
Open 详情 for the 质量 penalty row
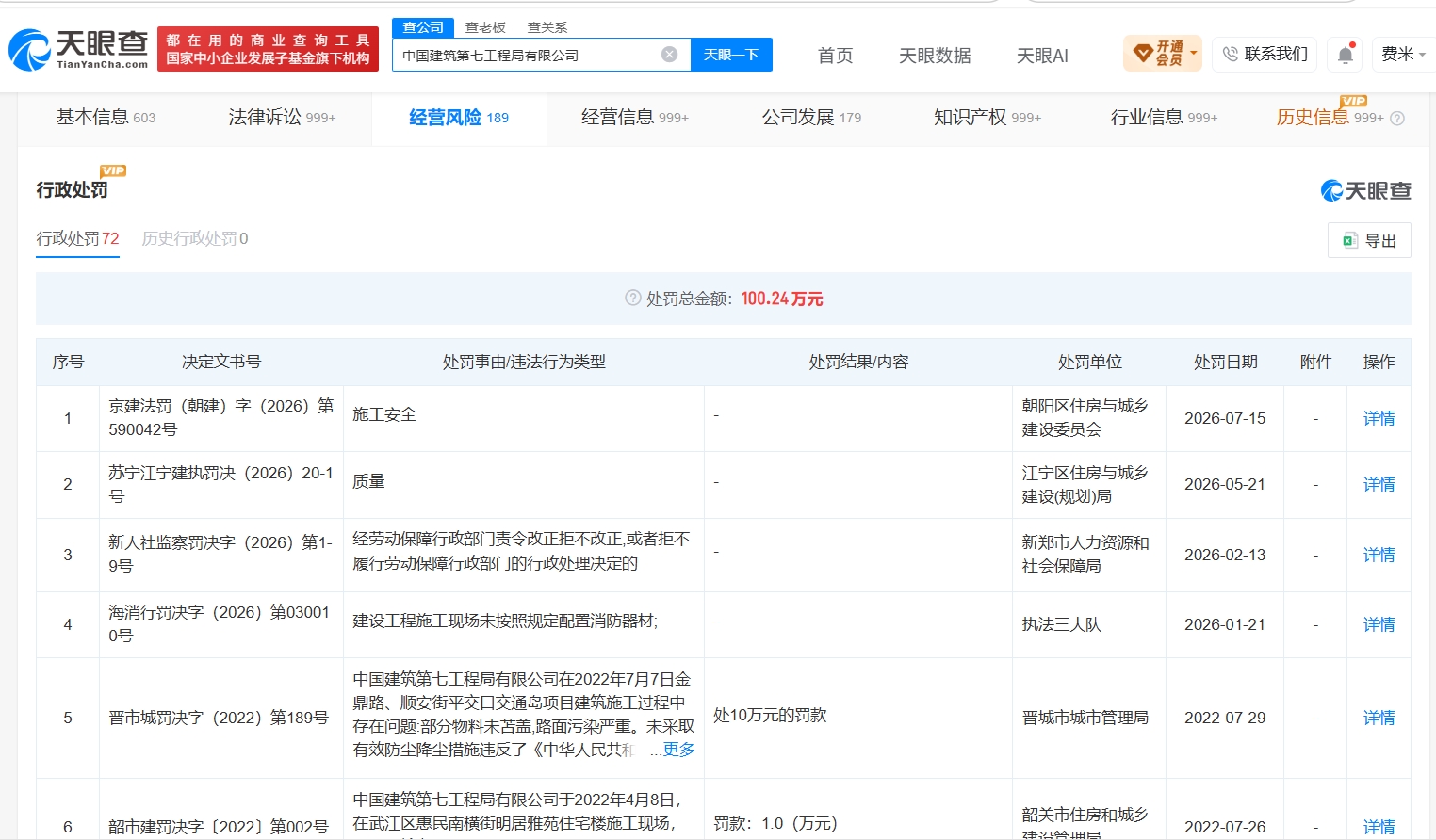point(1379,484)
